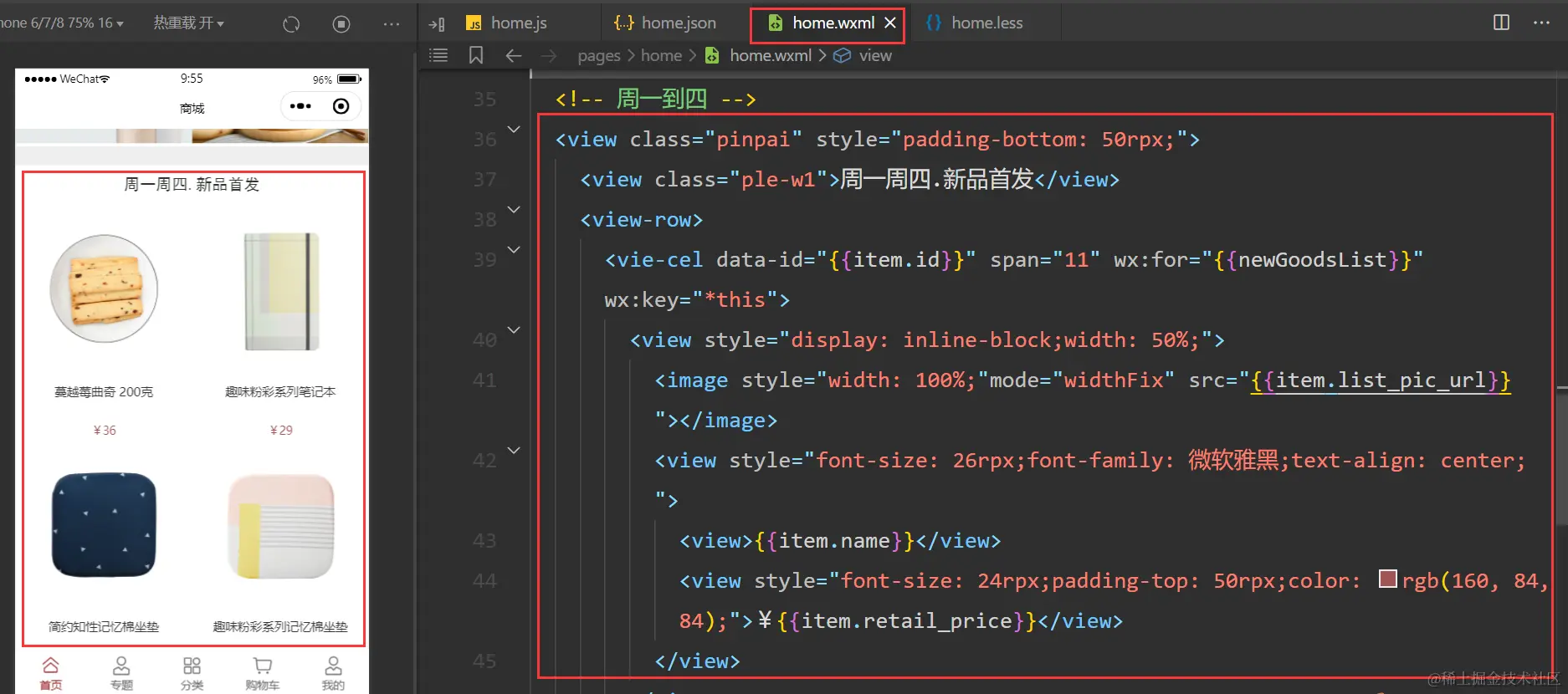Tap the home tab icon in simulator
This screenshot has width=1568, height=694.
(50, 666)
